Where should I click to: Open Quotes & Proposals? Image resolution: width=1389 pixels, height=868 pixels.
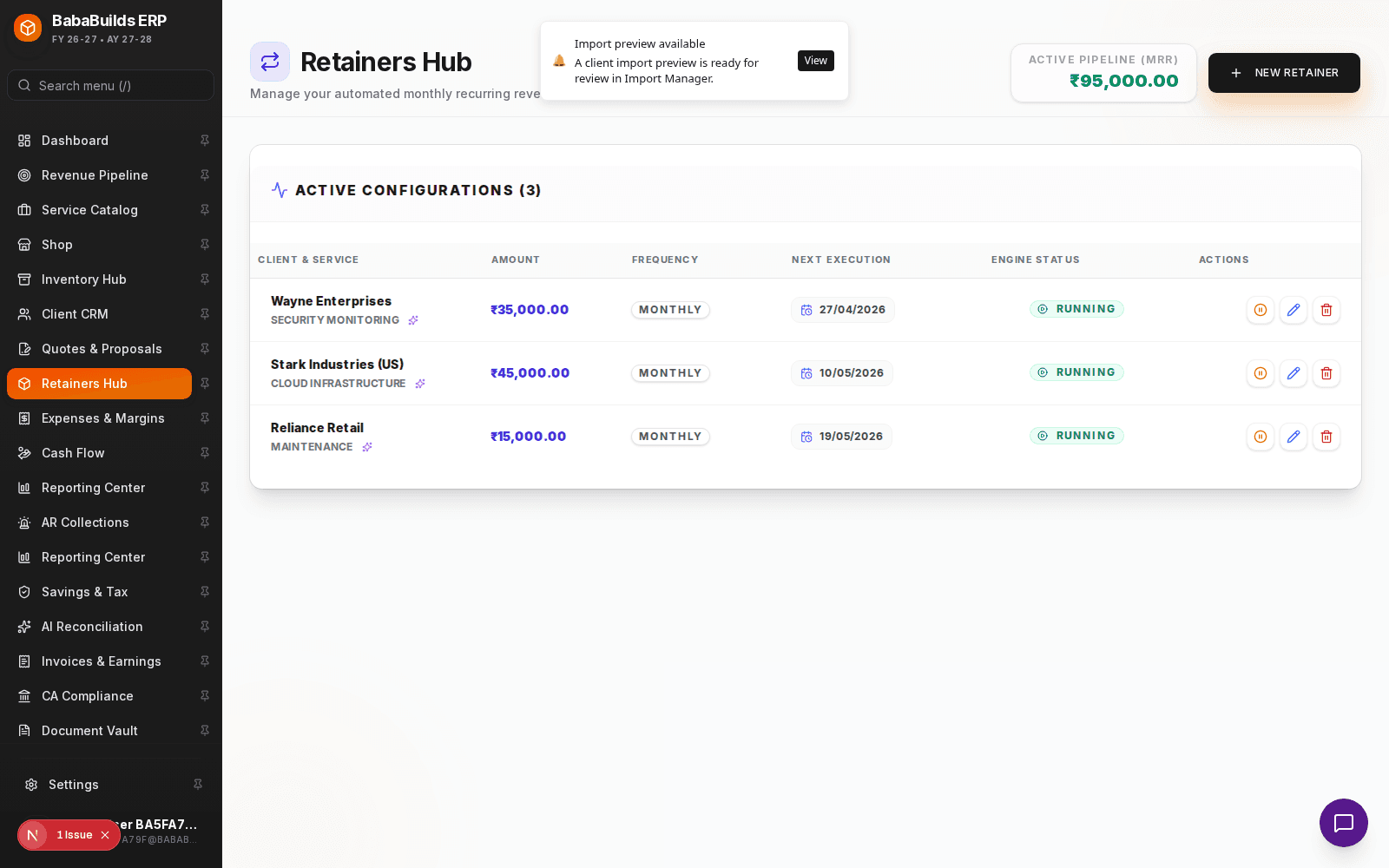pos(99,349)
